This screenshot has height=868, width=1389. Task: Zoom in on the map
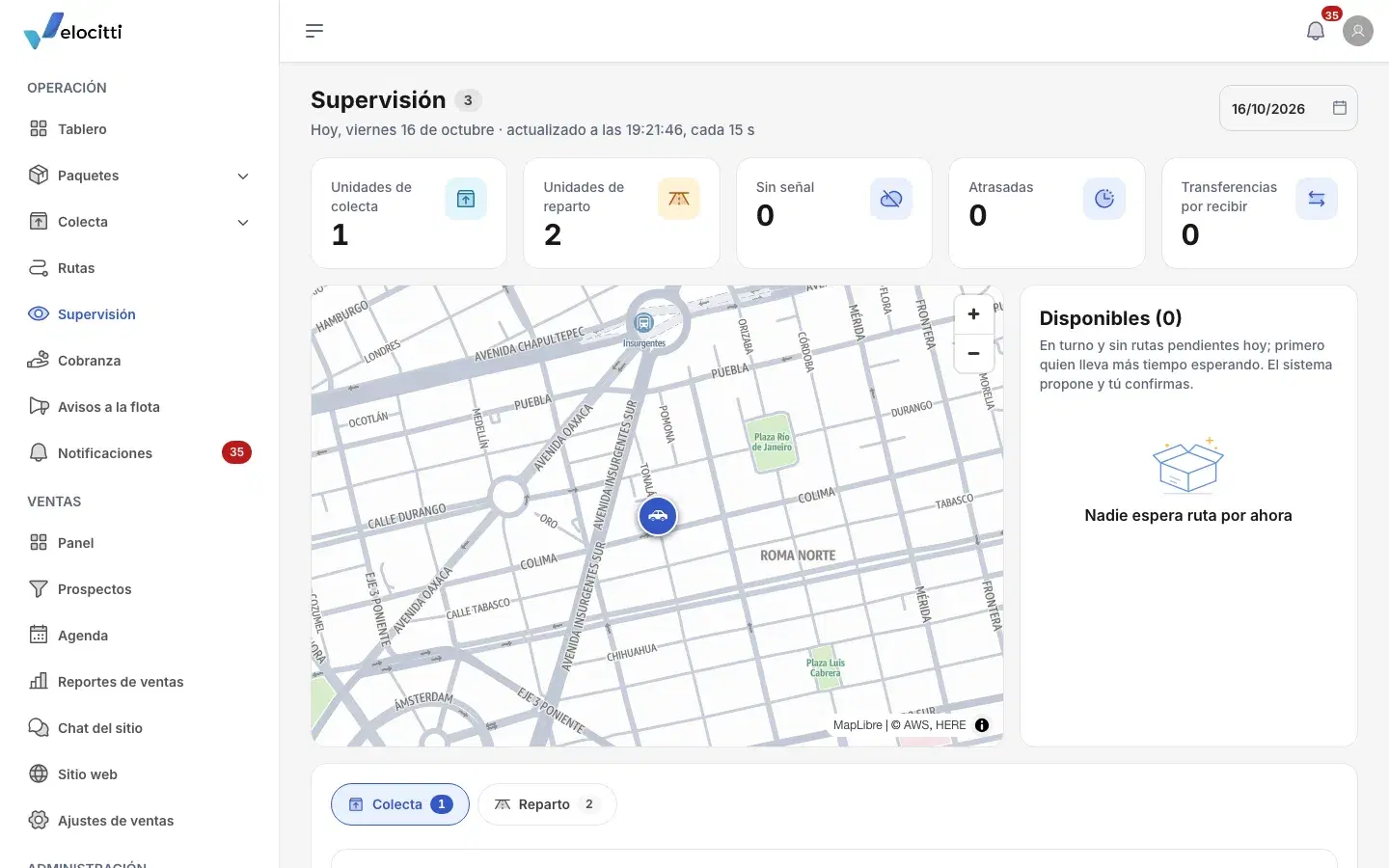point(973,314)
